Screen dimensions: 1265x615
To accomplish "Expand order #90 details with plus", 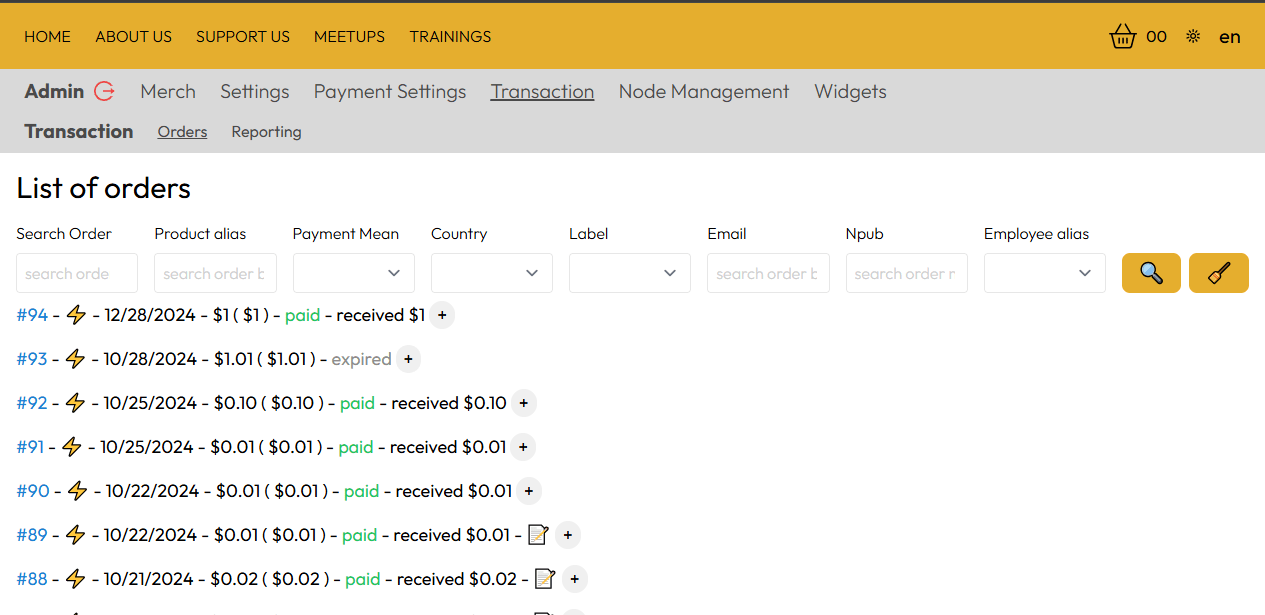I will [x=528, y=491].
